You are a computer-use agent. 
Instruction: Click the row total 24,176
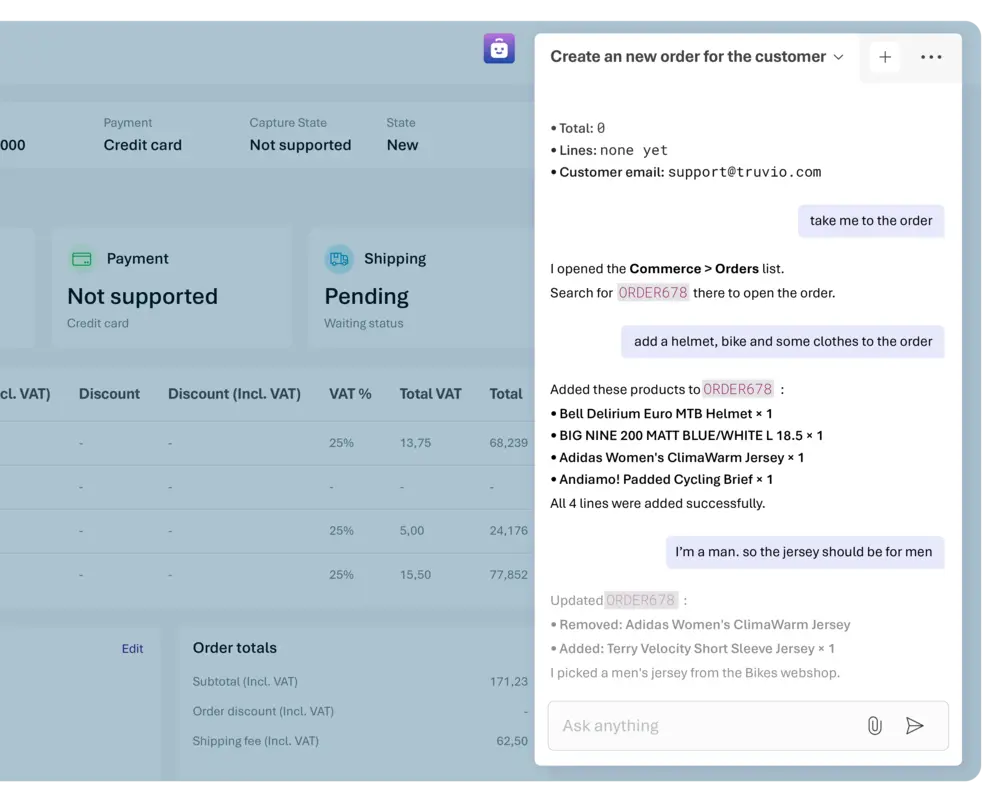pyautogui.click(x=508, y=530)
